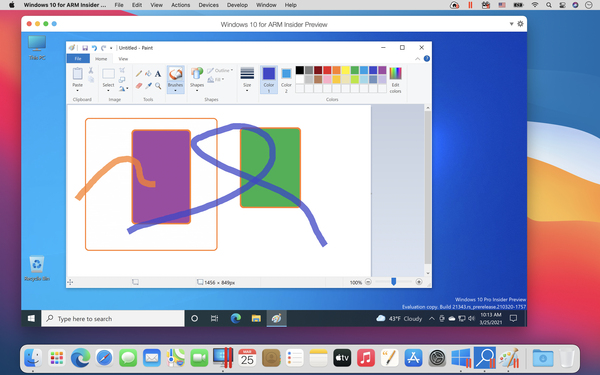600x375 pixels.
Task: Select the Fill with color bucket tool
Action: [x=148, y=73]
